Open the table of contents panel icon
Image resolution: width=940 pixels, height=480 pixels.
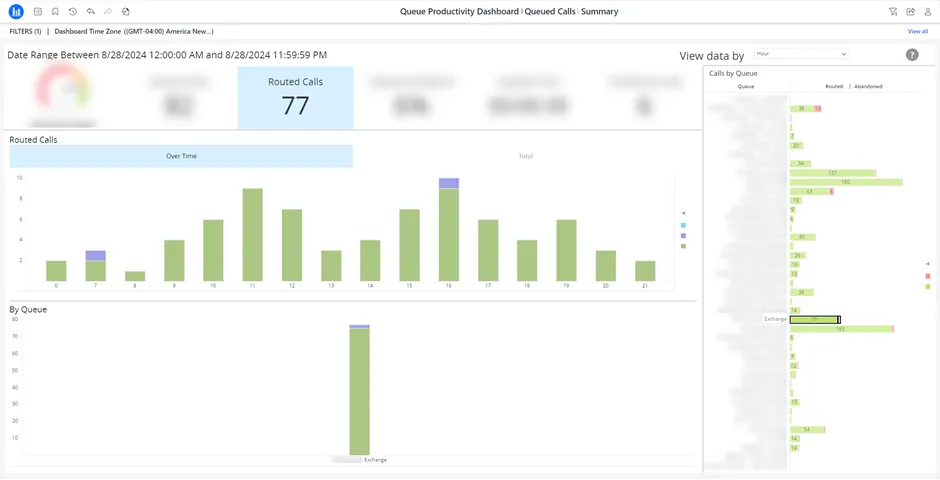tap(38, 11)
